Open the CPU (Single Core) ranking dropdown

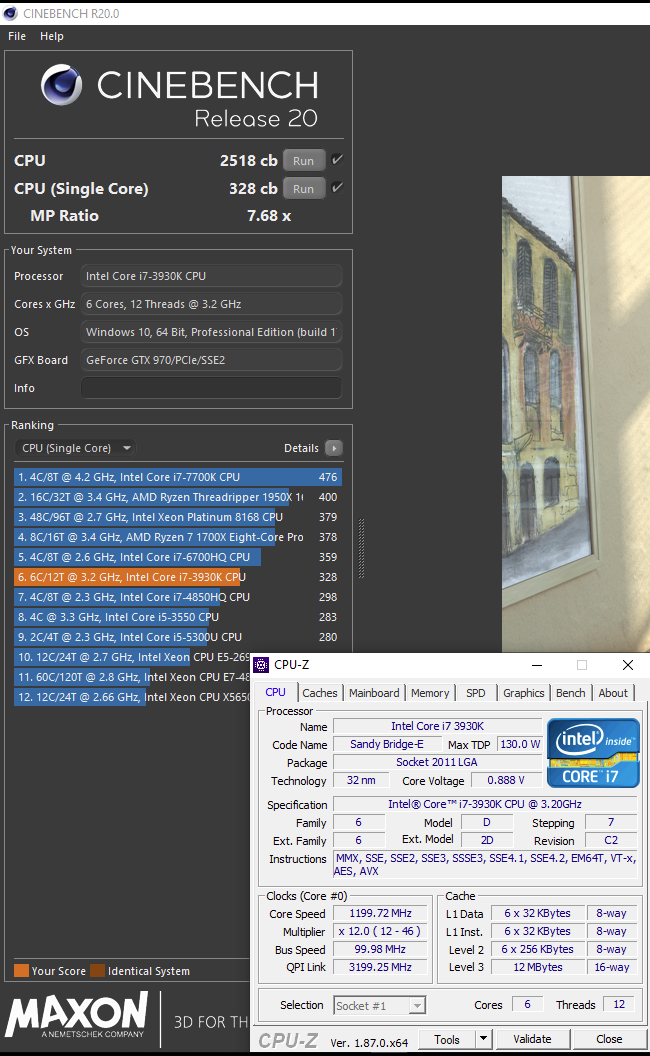point(75,448)
